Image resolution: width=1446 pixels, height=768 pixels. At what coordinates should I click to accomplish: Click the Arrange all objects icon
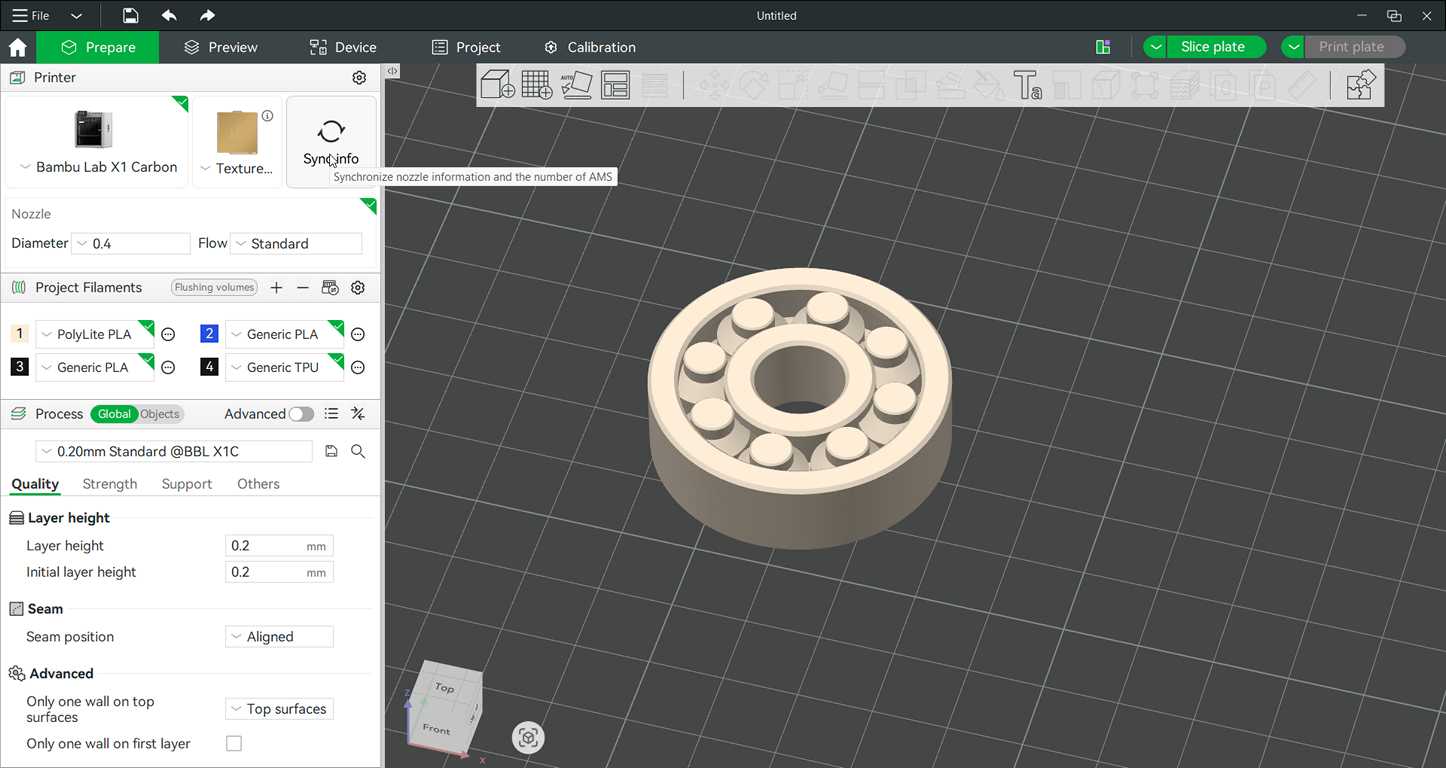pyautogui.click(x=615, y=84)
